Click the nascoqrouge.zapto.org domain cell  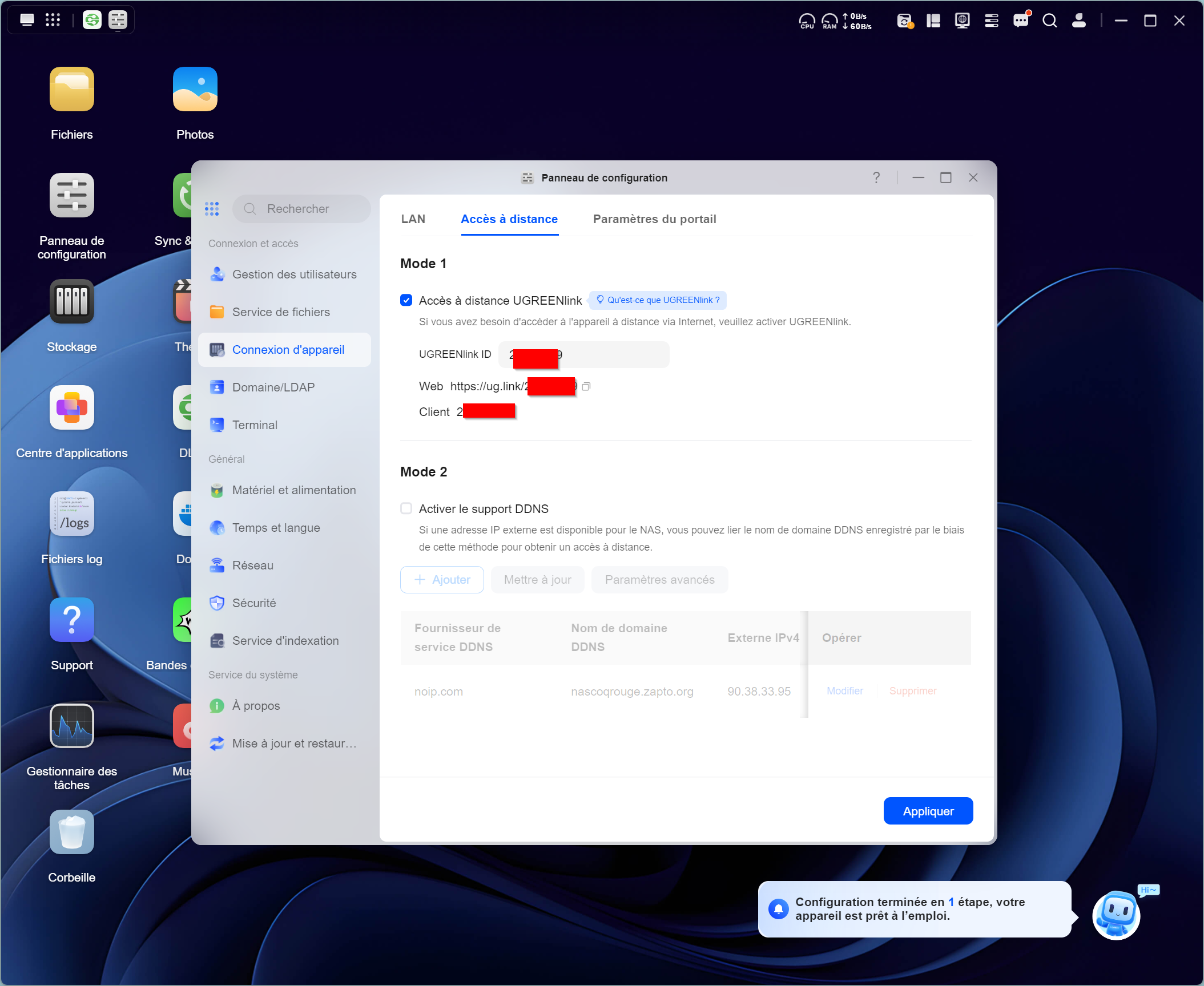point(633,692)
